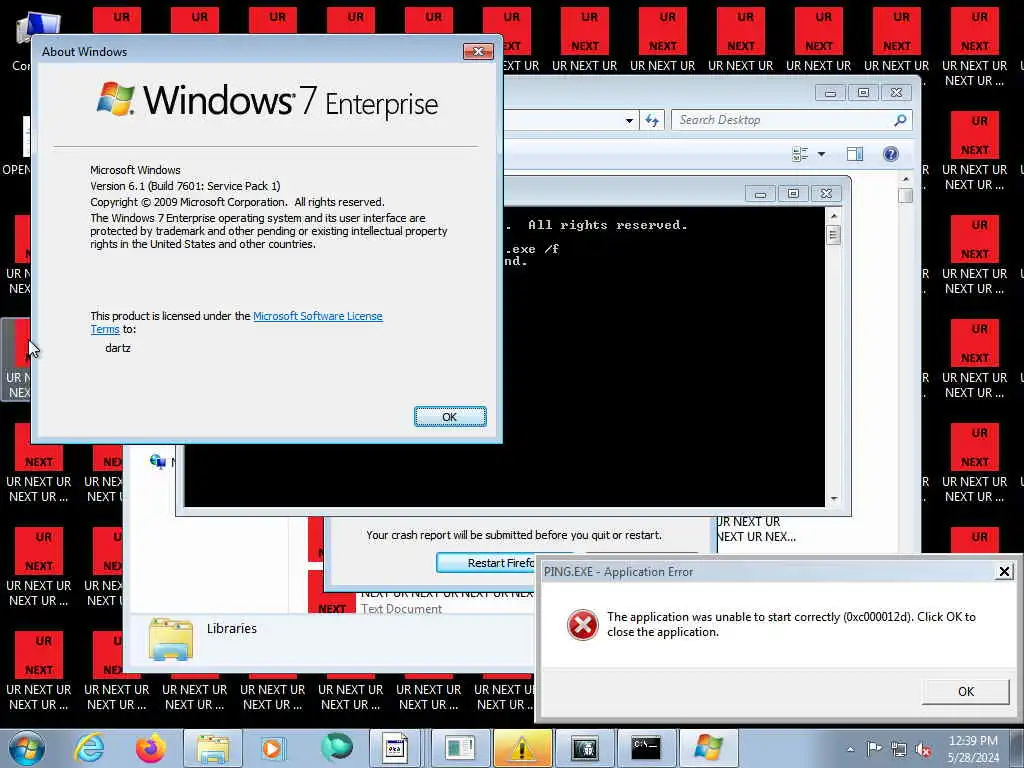Image resolution: width=1024 pixels, height=768 pixels.
Task: Toggle the Explorer preview pane
Action: pos(855,154)
